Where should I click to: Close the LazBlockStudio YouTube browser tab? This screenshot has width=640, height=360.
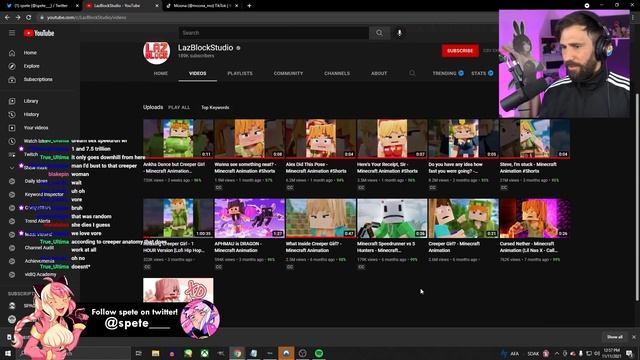click(157, 6)
